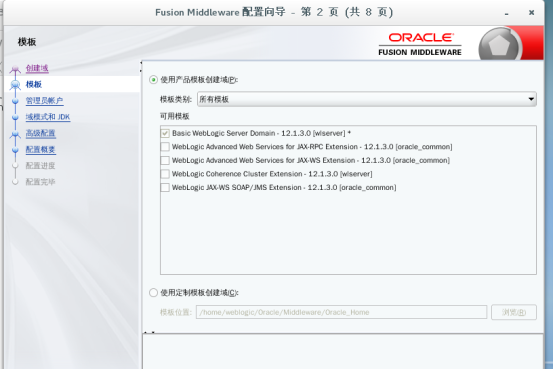Viewport: 553px width, 369px height.
Task: Click the 管理员帐户 step bullet icon
Action: pyautogui.click(x=15, y=101)
